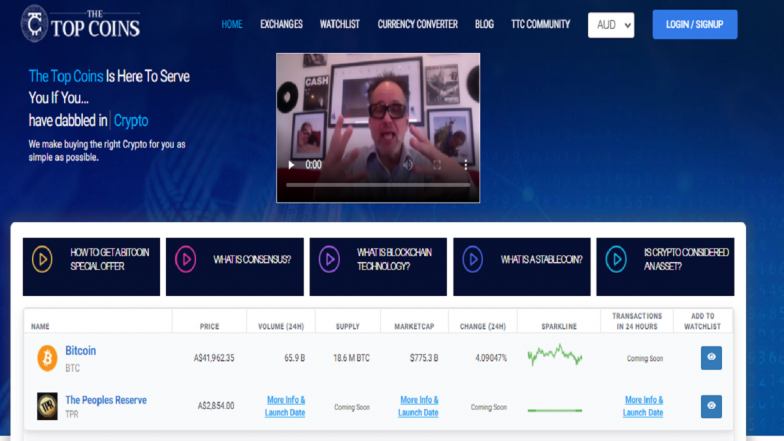Click the Bitcoin coin logo icon
The image size is (784, 441).
[47, 358]
